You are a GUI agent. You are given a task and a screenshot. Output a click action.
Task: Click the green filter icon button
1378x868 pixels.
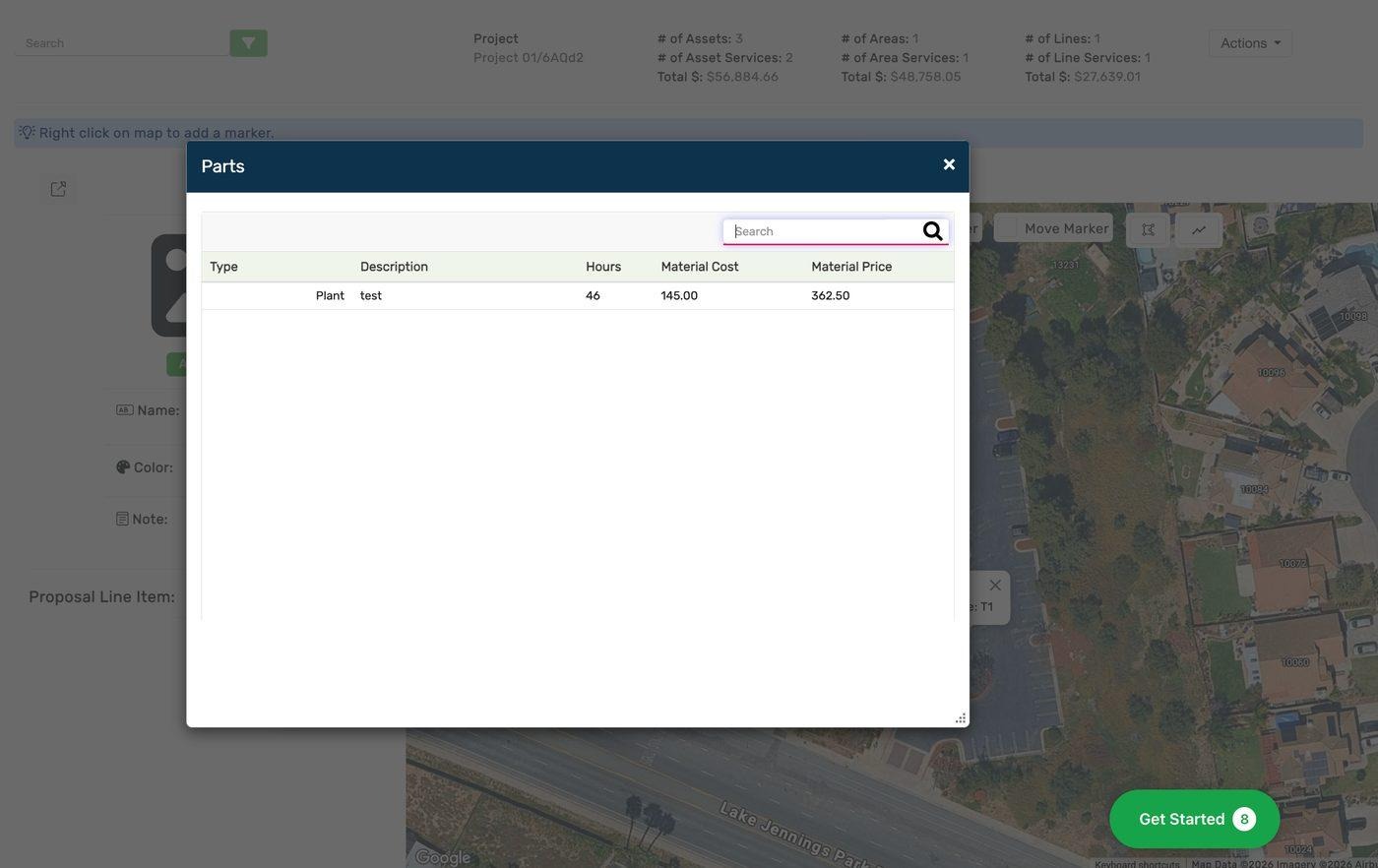click(248, 42)
